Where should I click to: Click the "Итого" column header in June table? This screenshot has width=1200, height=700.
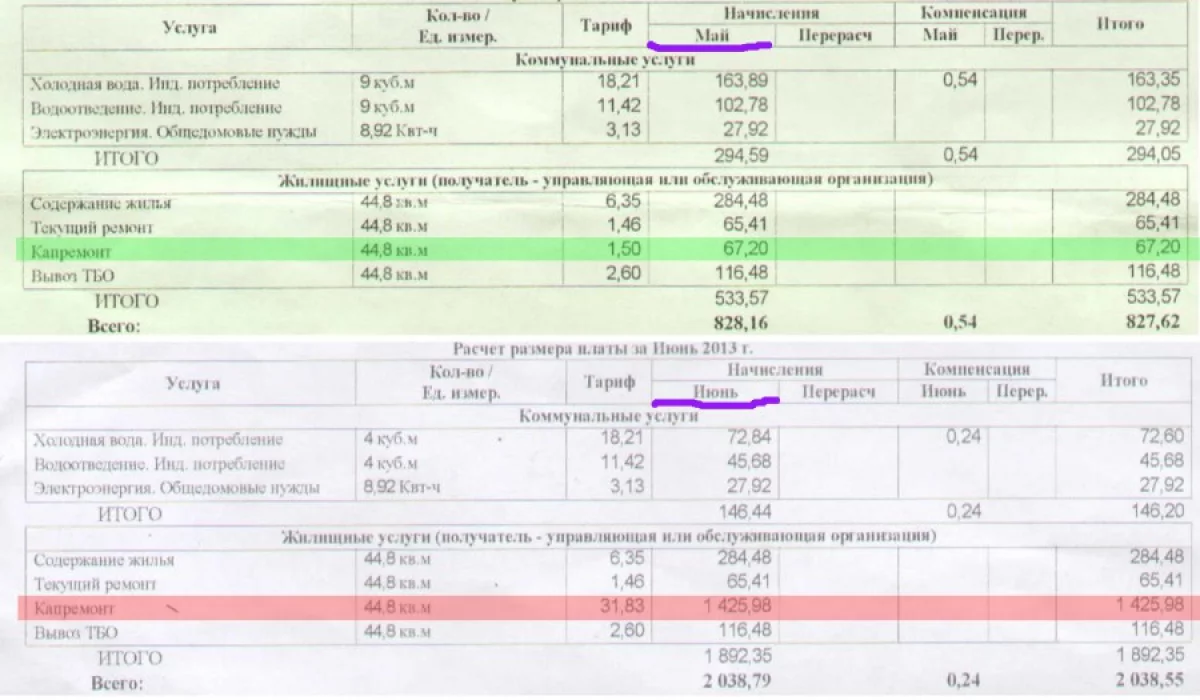[1124, 380]
